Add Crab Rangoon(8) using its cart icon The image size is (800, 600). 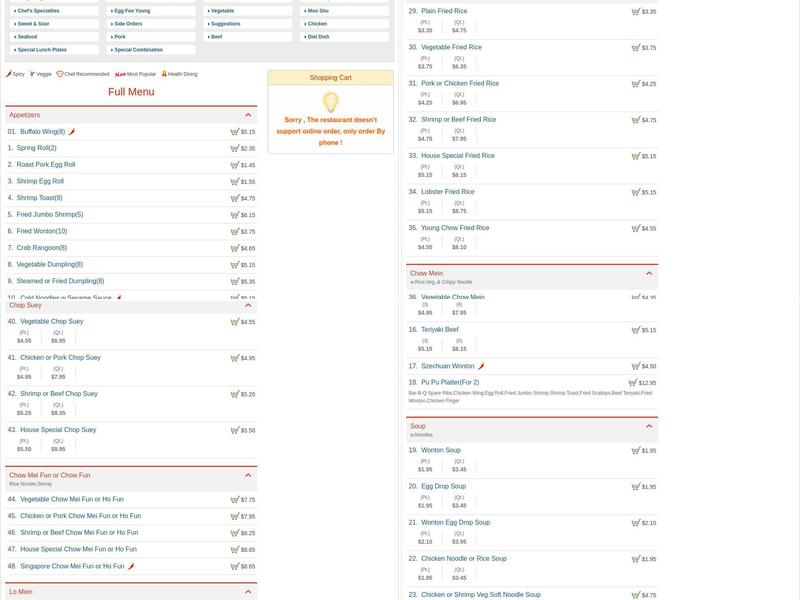pyautogui.click(x=235, y=248)
